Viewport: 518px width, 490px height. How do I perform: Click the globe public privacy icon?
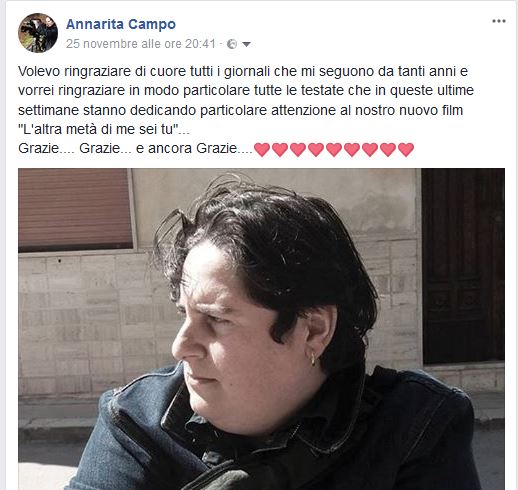pyautogui.click(x=232, y=44)
